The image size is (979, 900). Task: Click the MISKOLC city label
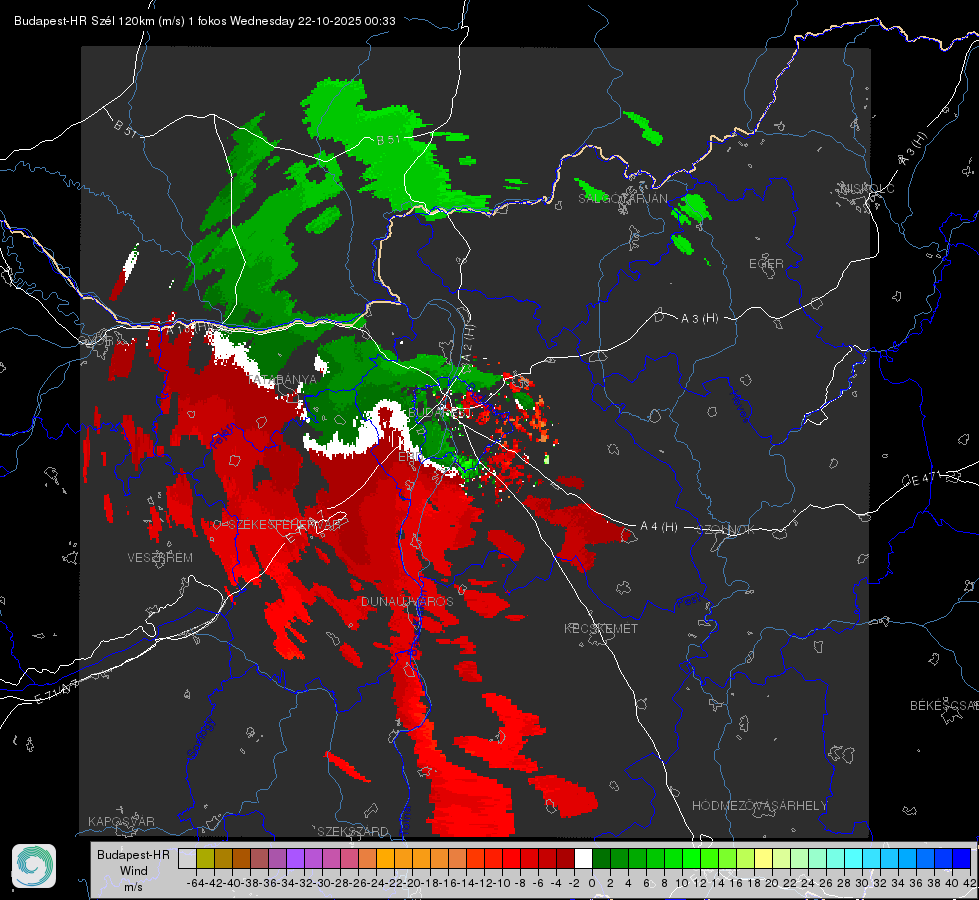tap(867, 188)
